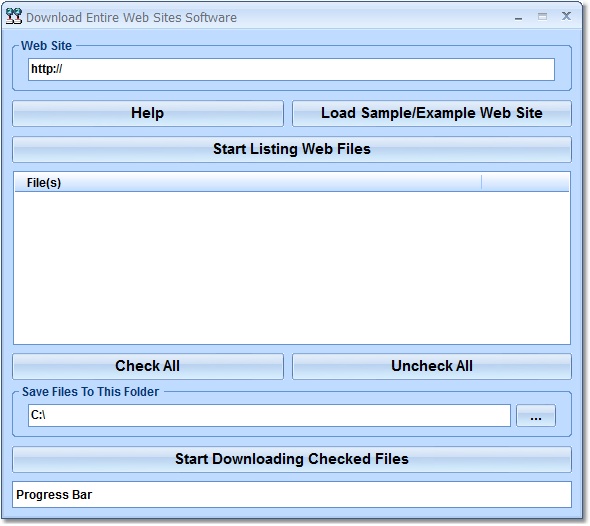
Task: Start Listing Web Files
Action: click(292, 149)
